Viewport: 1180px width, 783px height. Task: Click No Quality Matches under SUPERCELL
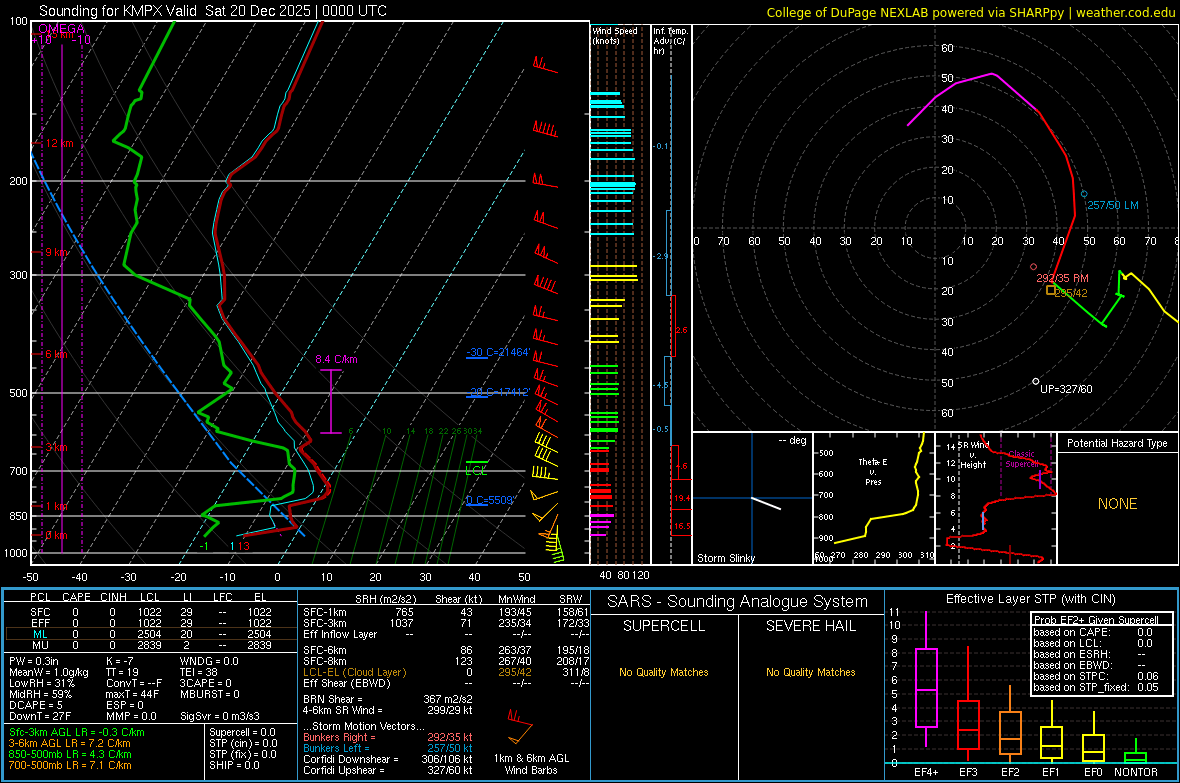pos(664,672)
